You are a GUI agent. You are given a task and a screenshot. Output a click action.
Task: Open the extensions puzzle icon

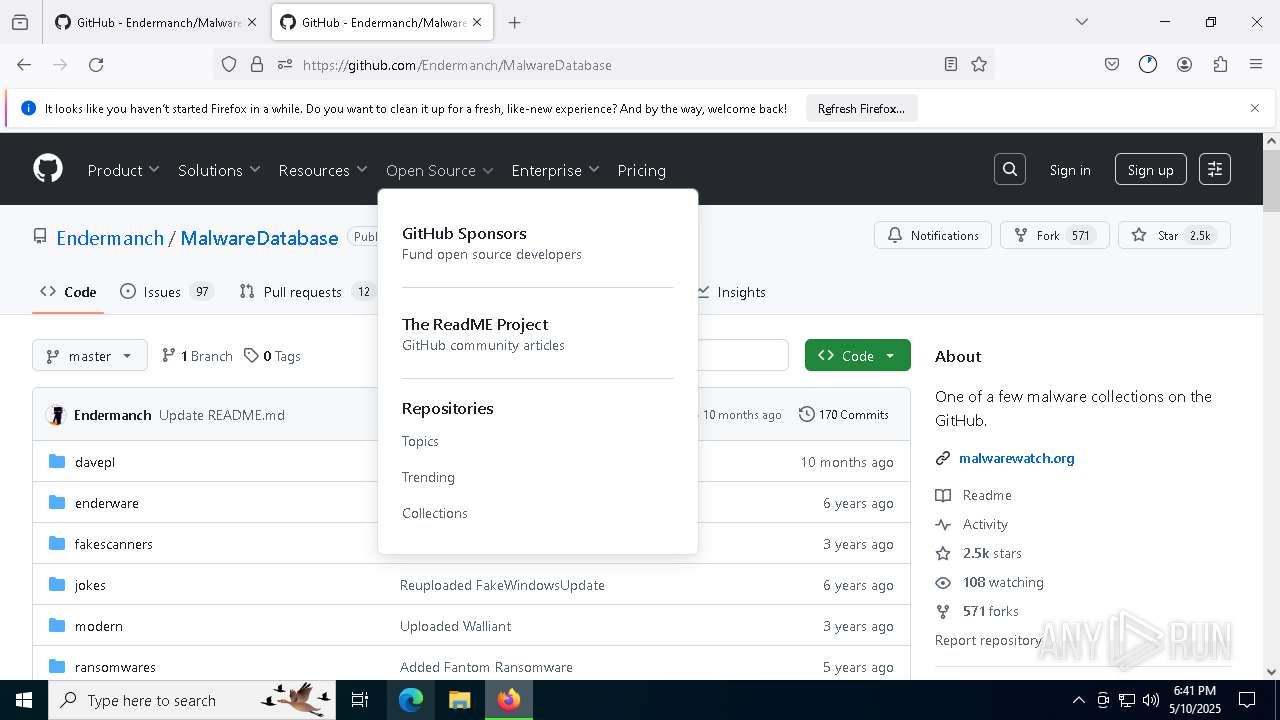click(x=1220, y=64)
